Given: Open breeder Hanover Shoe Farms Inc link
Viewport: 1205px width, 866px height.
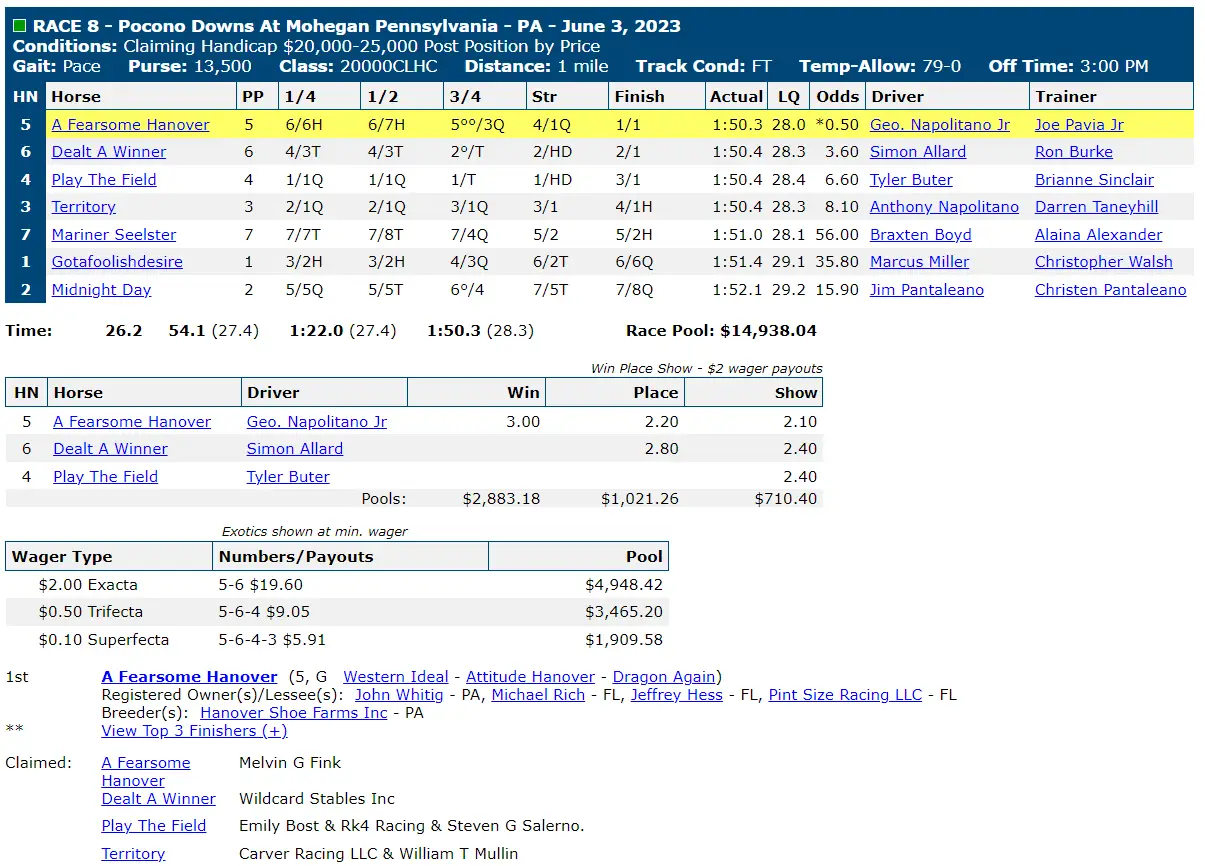Looking at the screenshot, I should coord(294,713).
